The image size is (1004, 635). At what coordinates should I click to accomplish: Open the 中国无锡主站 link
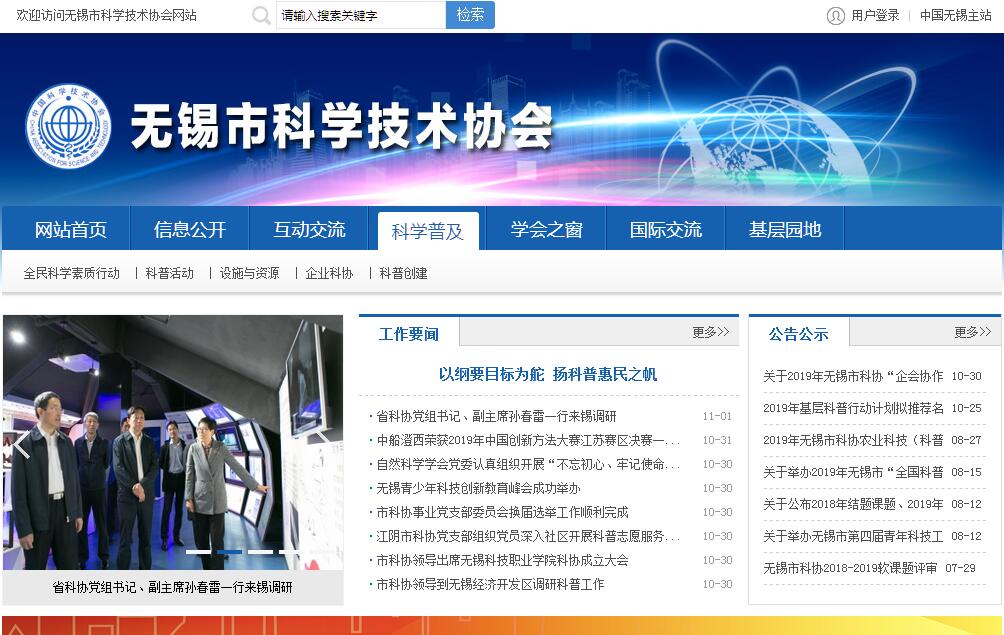click(x=955, y=16)
